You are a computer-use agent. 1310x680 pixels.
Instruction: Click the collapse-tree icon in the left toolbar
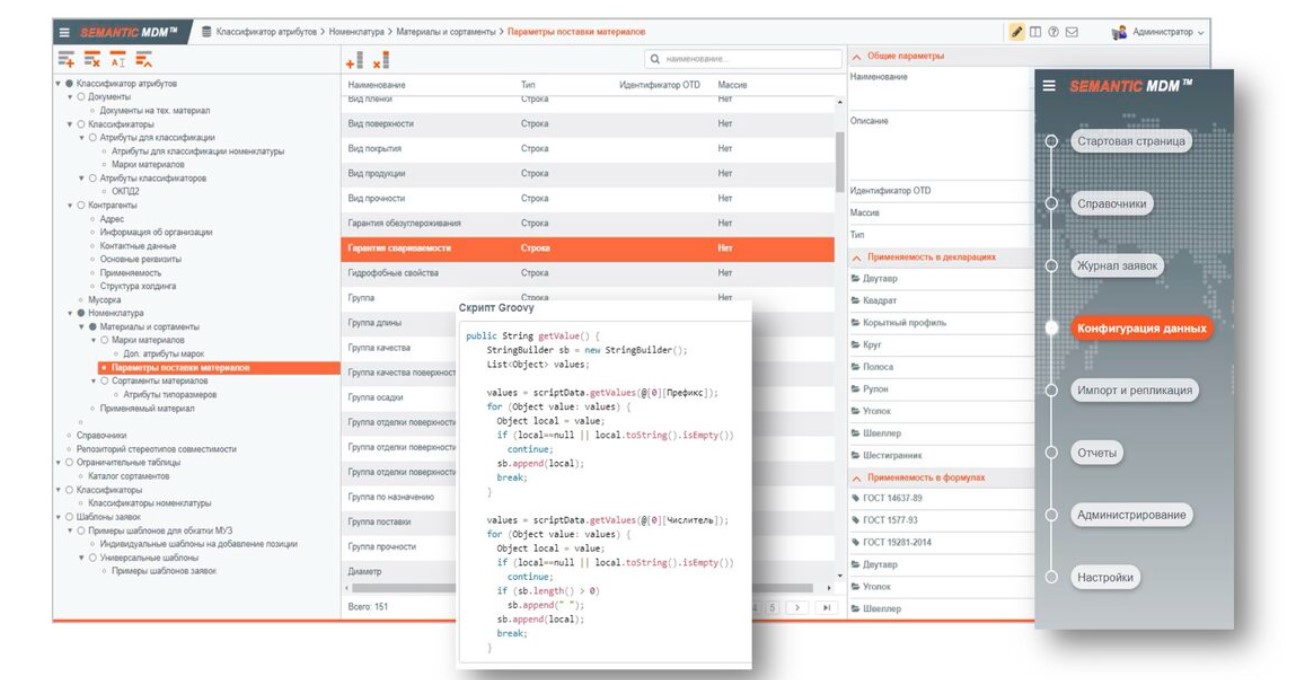144,59
